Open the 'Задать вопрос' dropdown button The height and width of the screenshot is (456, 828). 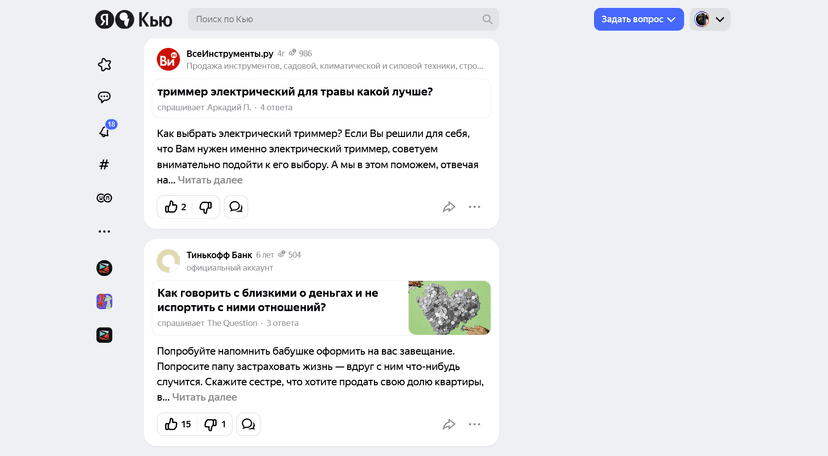[638, 20]
